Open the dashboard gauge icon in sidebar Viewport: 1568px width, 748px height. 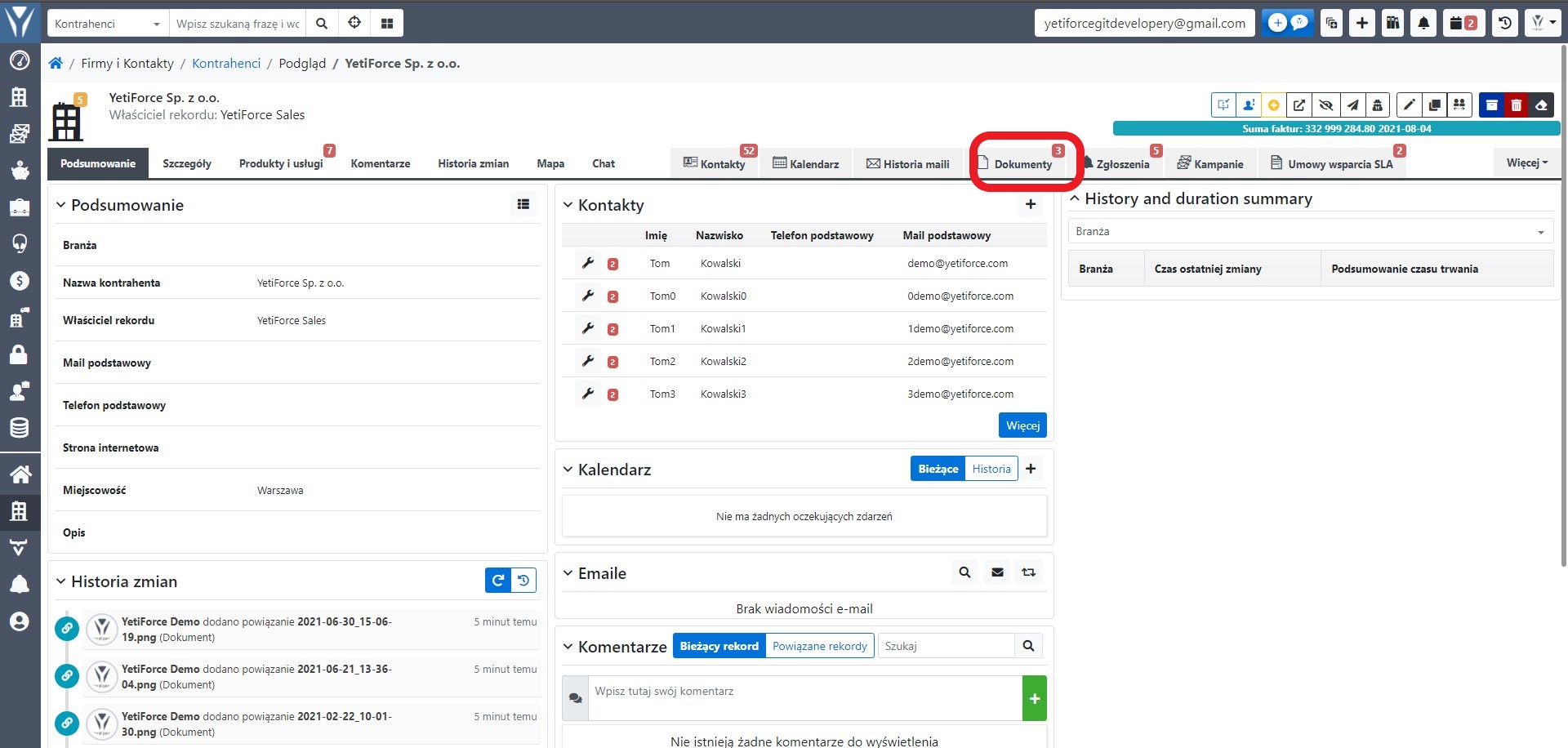coord(20,60)
